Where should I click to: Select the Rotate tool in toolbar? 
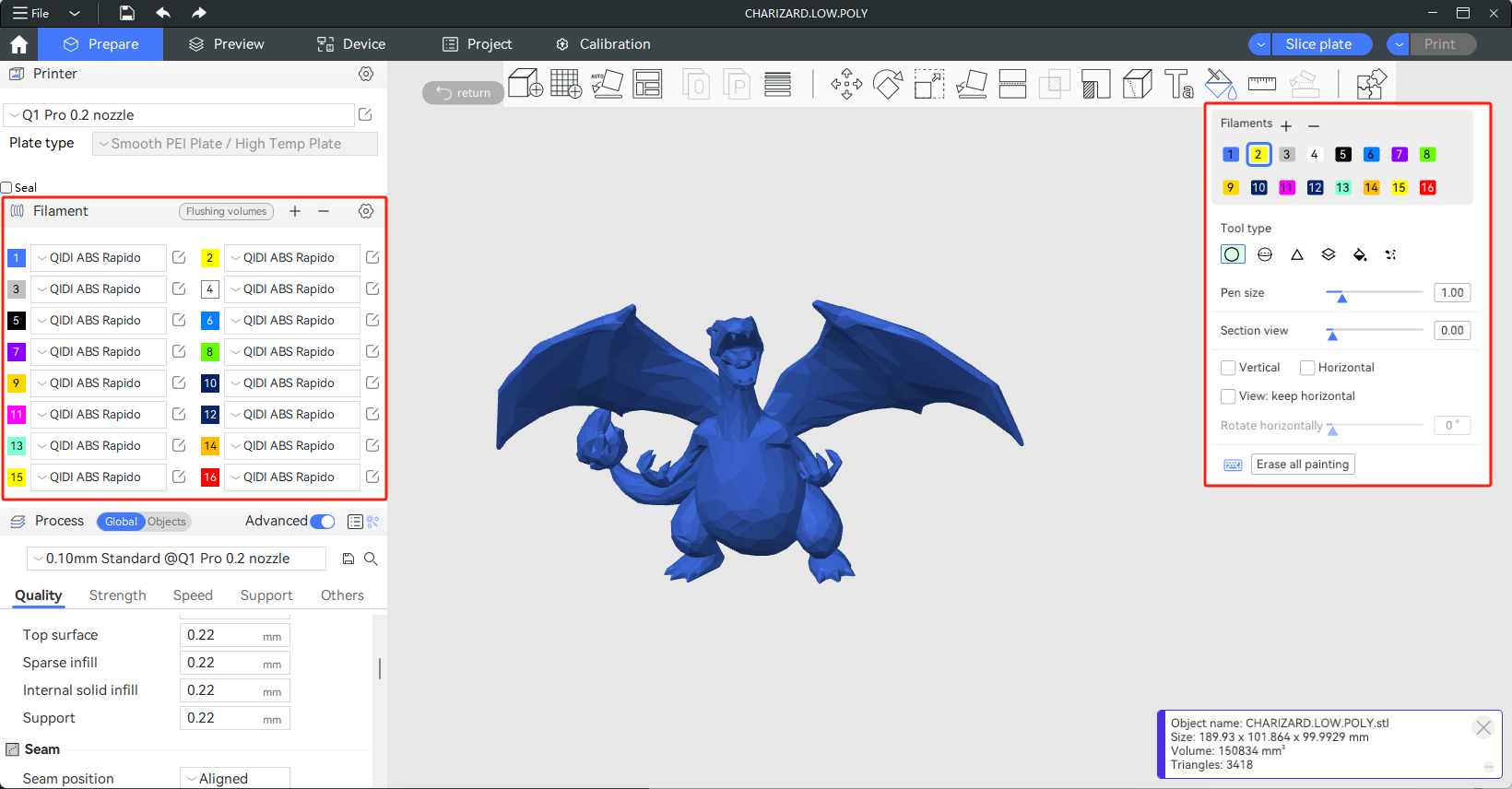[888, 84]
